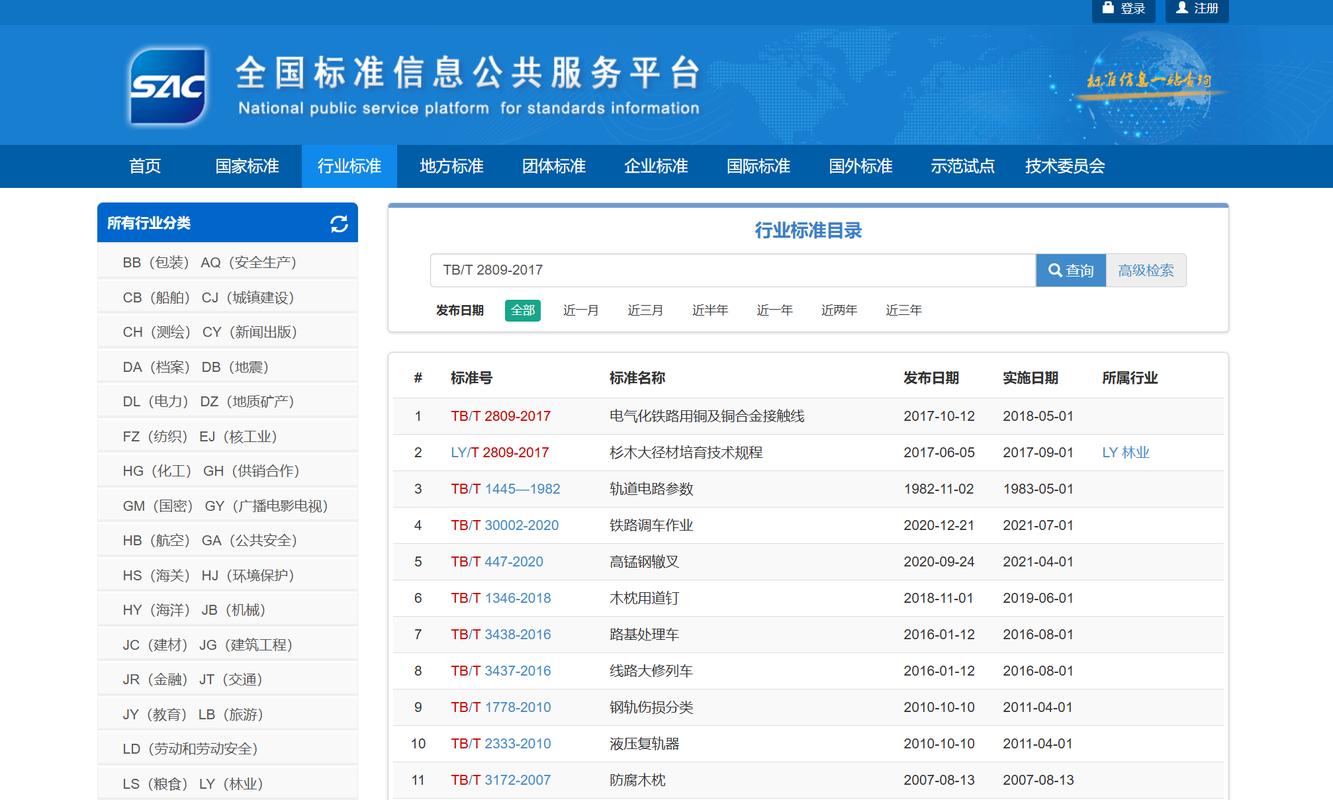
Task: Open the 企业标准 nav tab
Action: click(656, 166)
